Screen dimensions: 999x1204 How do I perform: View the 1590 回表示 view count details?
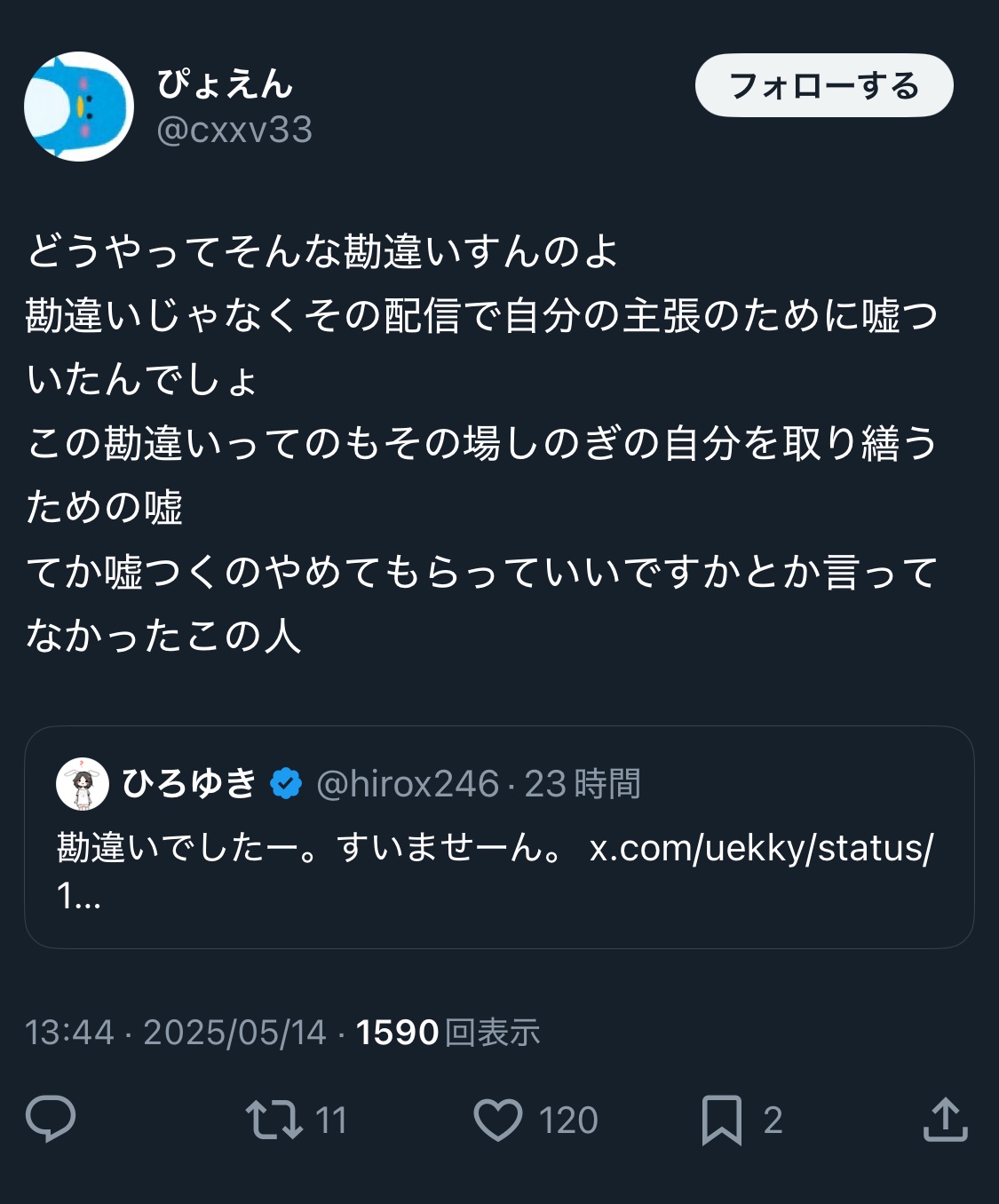point(448,1033)
